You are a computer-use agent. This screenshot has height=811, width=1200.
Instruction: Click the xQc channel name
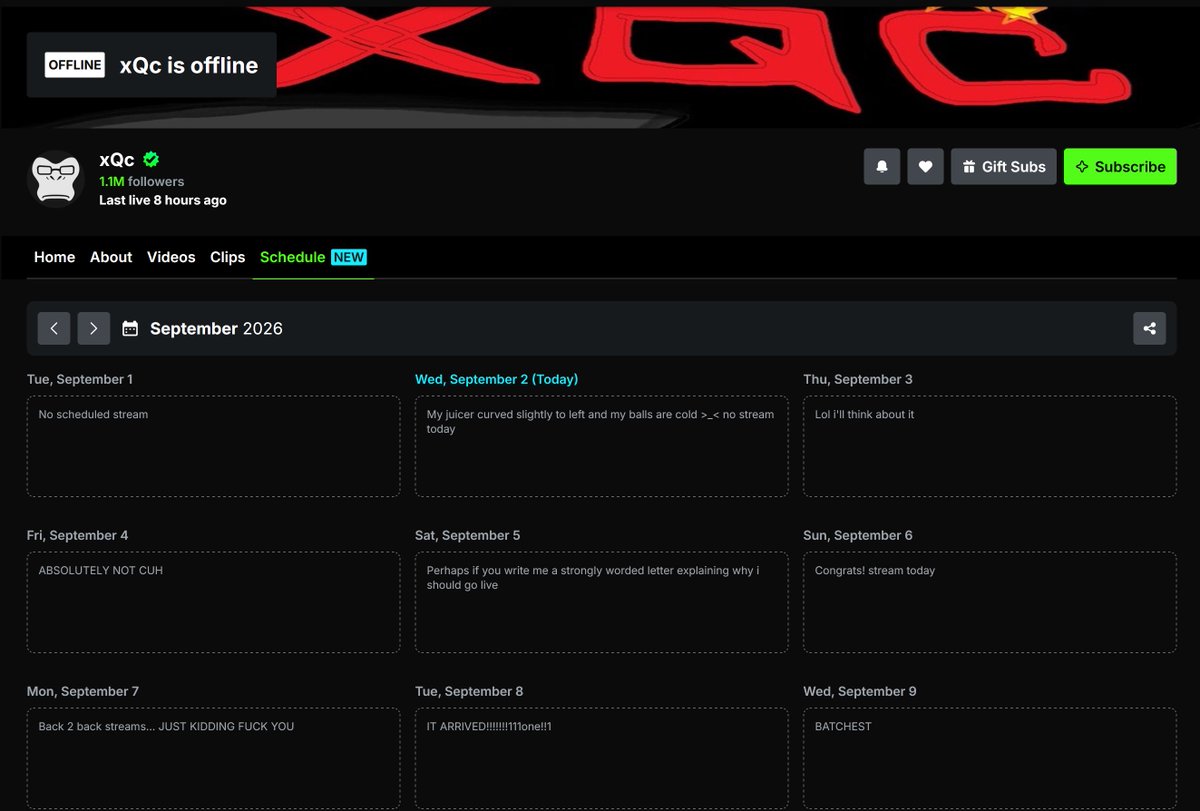117,160
